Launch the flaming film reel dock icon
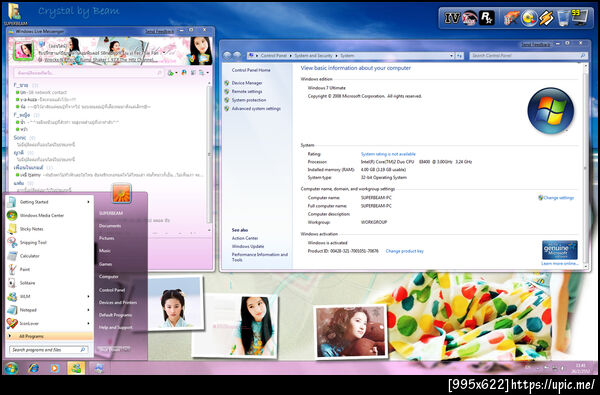The height and width of the screenshot is (395, 600). tap(512, 18)
